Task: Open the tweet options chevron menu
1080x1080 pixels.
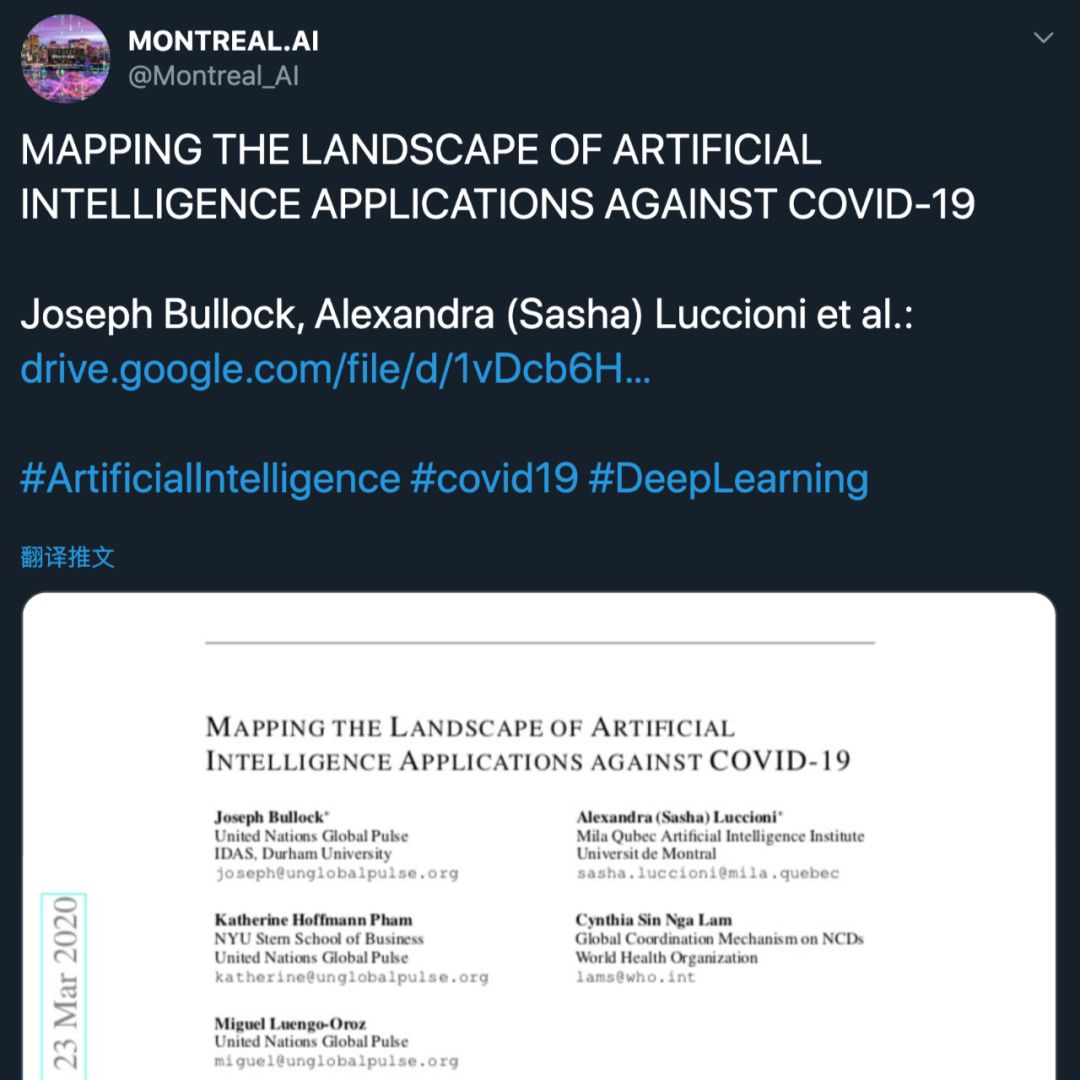Action: tap(1043, 39)
